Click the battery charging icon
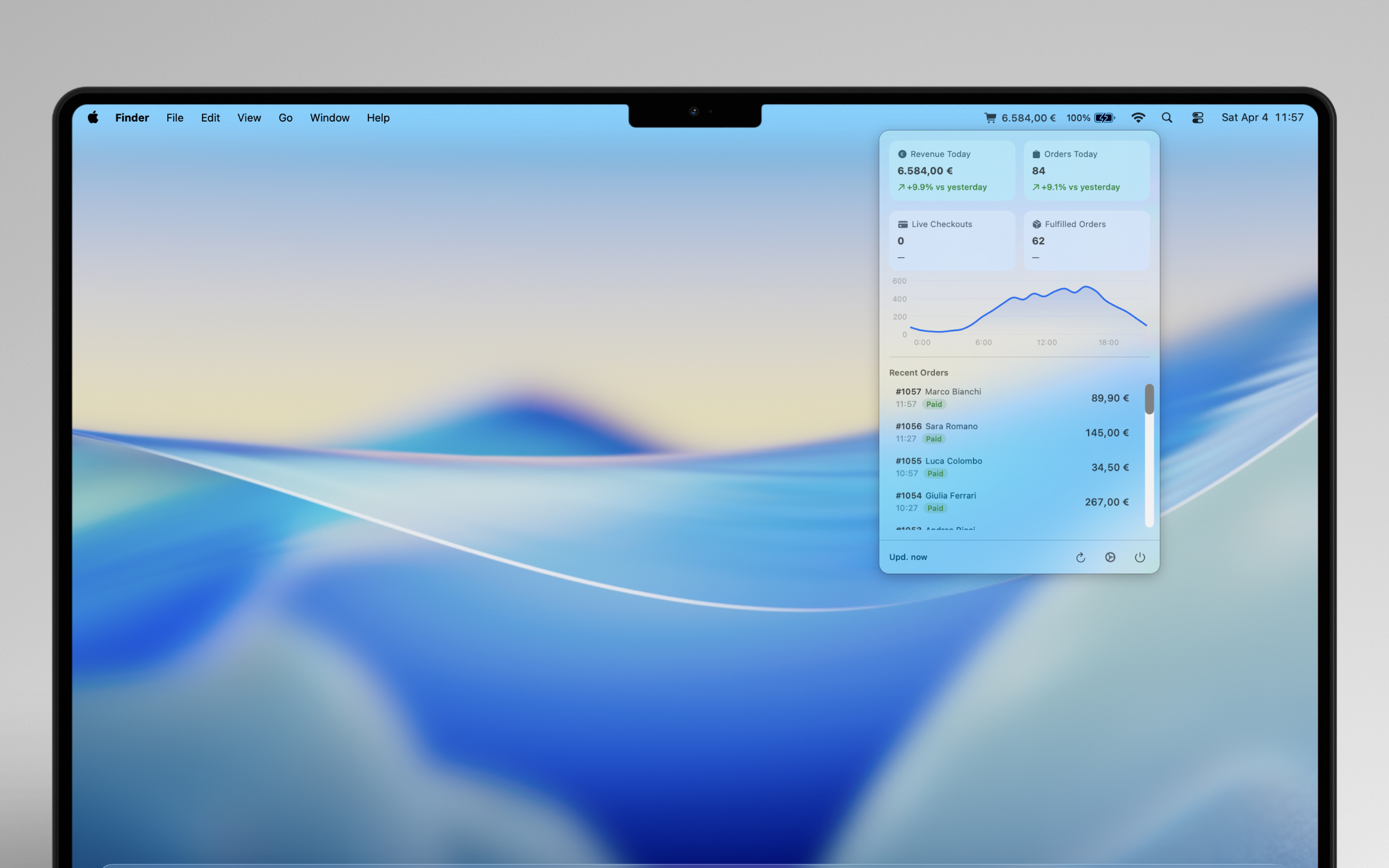The image size is (1389, 868). point(1105,118)
